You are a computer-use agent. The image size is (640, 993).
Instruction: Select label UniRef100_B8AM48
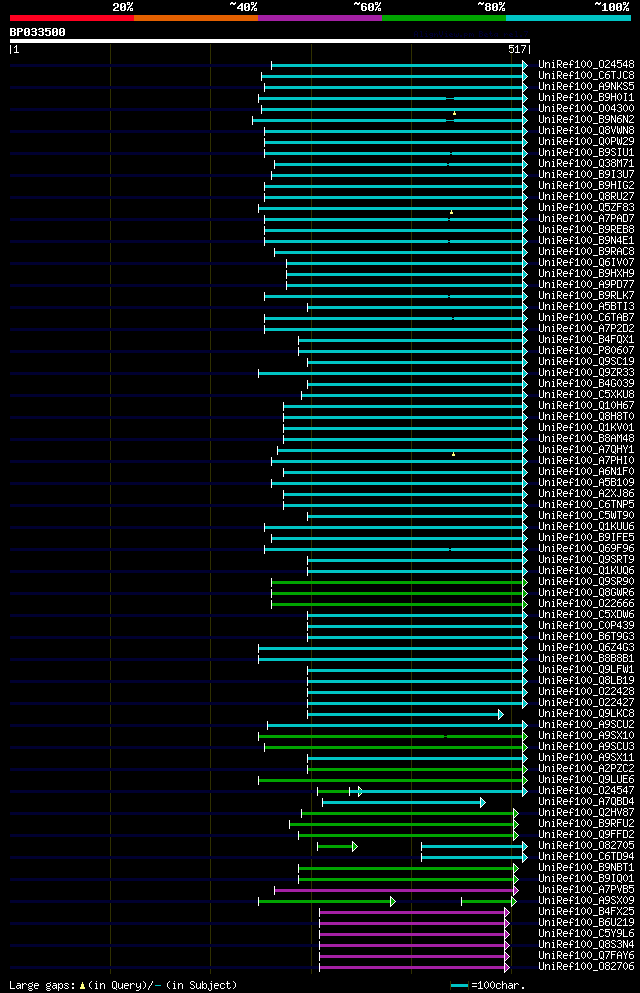pyautogui.click(x=586, y=438)
